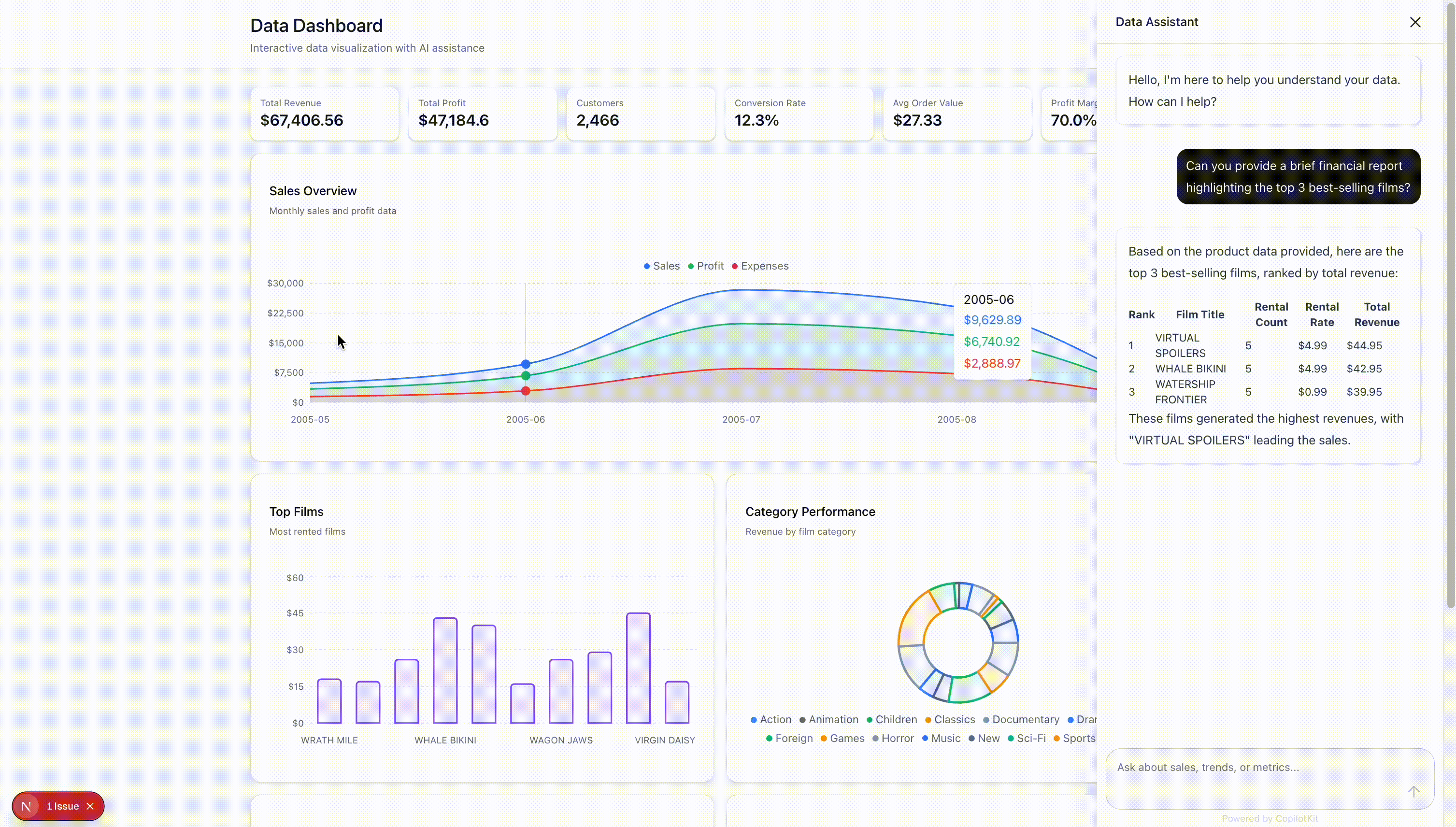Dismiss the 1 Issue indicator
The height and width of the screenshot is (827, 1456).
(x=90, y=806)
